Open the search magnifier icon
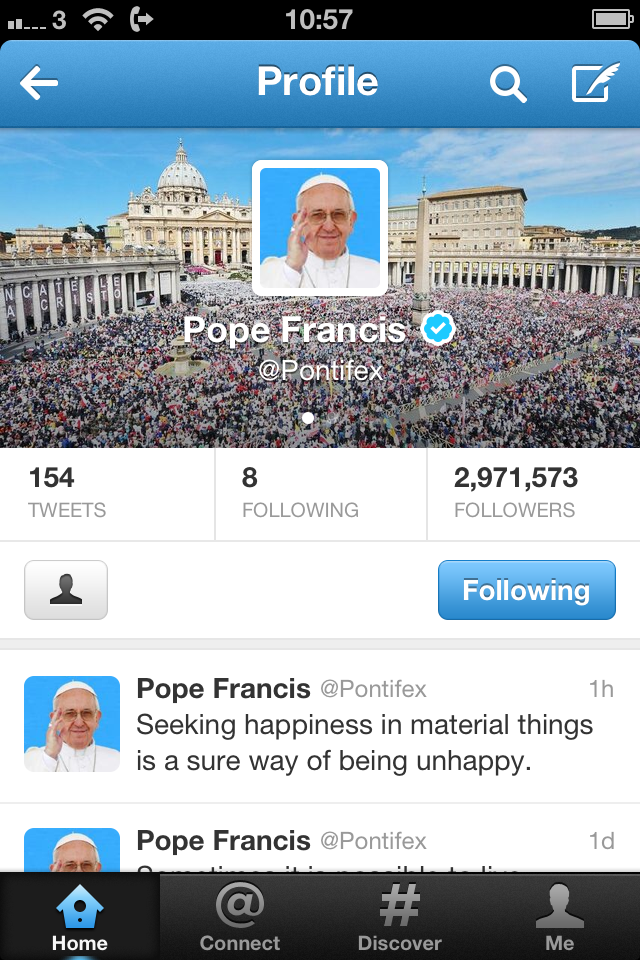This screenshot has width=640, height=960. (x=507, y=84)
